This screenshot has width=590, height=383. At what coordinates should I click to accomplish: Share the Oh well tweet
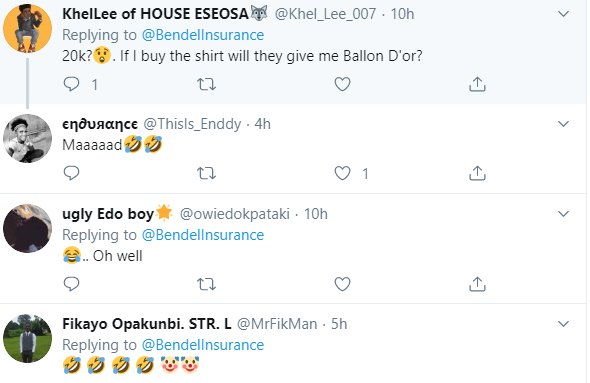(x=477, y=284)
